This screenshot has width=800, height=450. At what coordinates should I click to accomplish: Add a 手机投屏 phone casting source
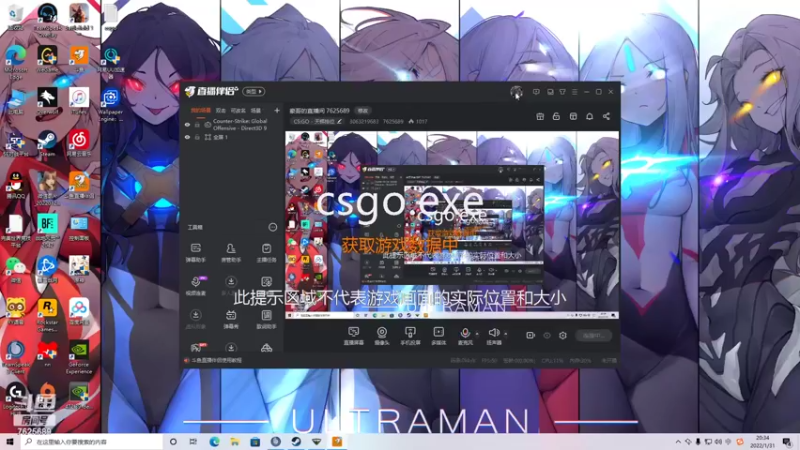coord(410,336)
